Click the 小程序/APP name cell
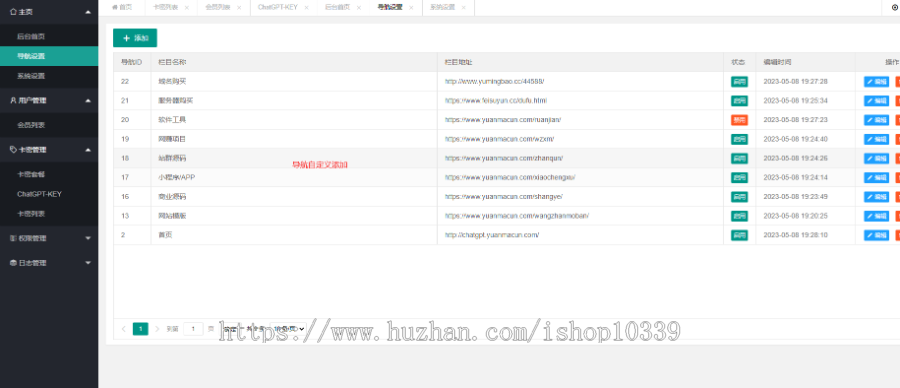This screenshot has height=388, width=900. [294, 177]
